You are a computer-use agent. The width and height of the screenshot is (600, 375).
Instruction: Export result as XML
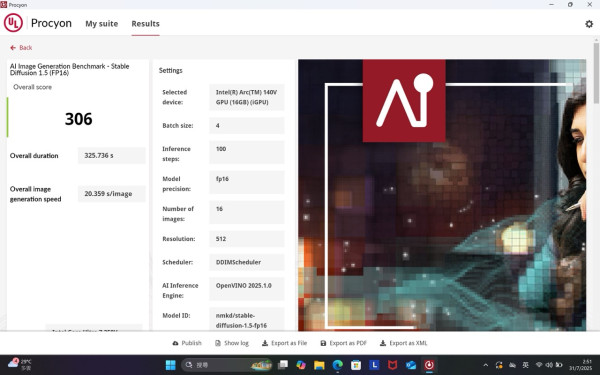[x=403, y=343]
